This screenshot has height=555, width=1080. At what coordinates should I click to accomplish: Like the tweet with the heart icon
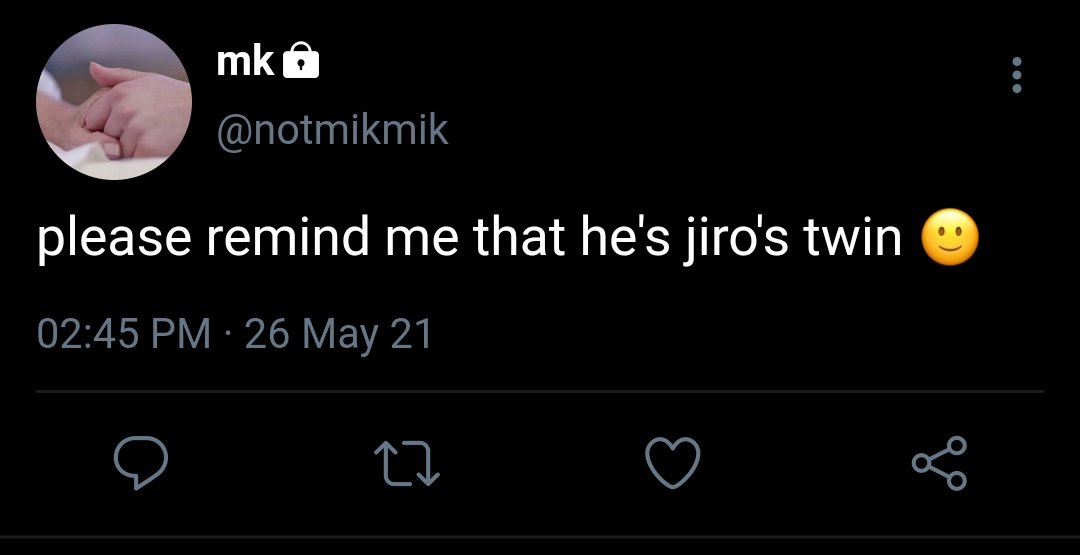[673, 463]
